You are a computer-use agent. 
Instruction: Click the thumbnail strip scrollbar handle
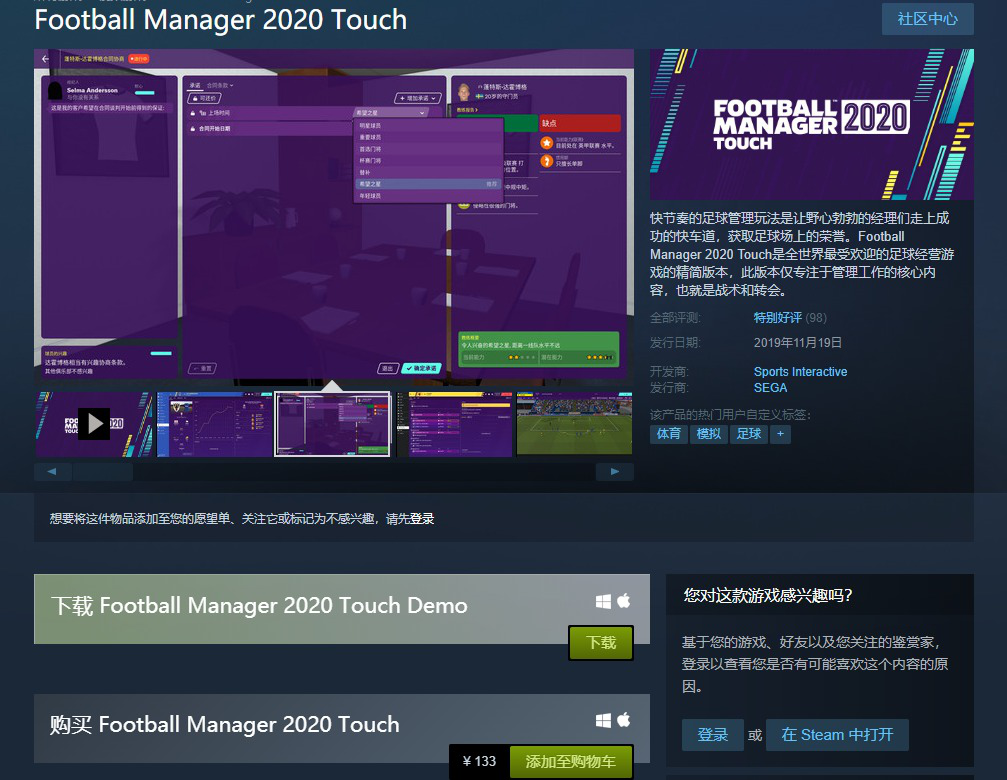click(103, 472)
